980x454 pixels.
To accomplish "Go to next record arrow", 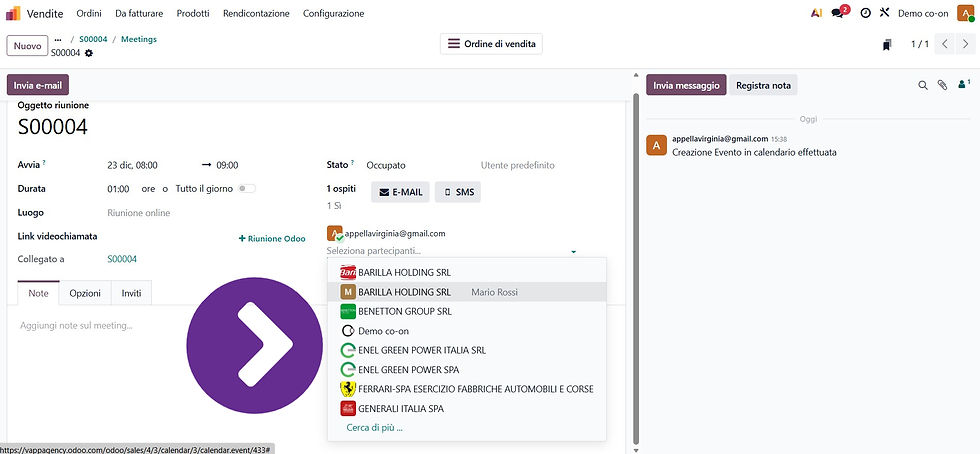I will (x=966, y=44).
